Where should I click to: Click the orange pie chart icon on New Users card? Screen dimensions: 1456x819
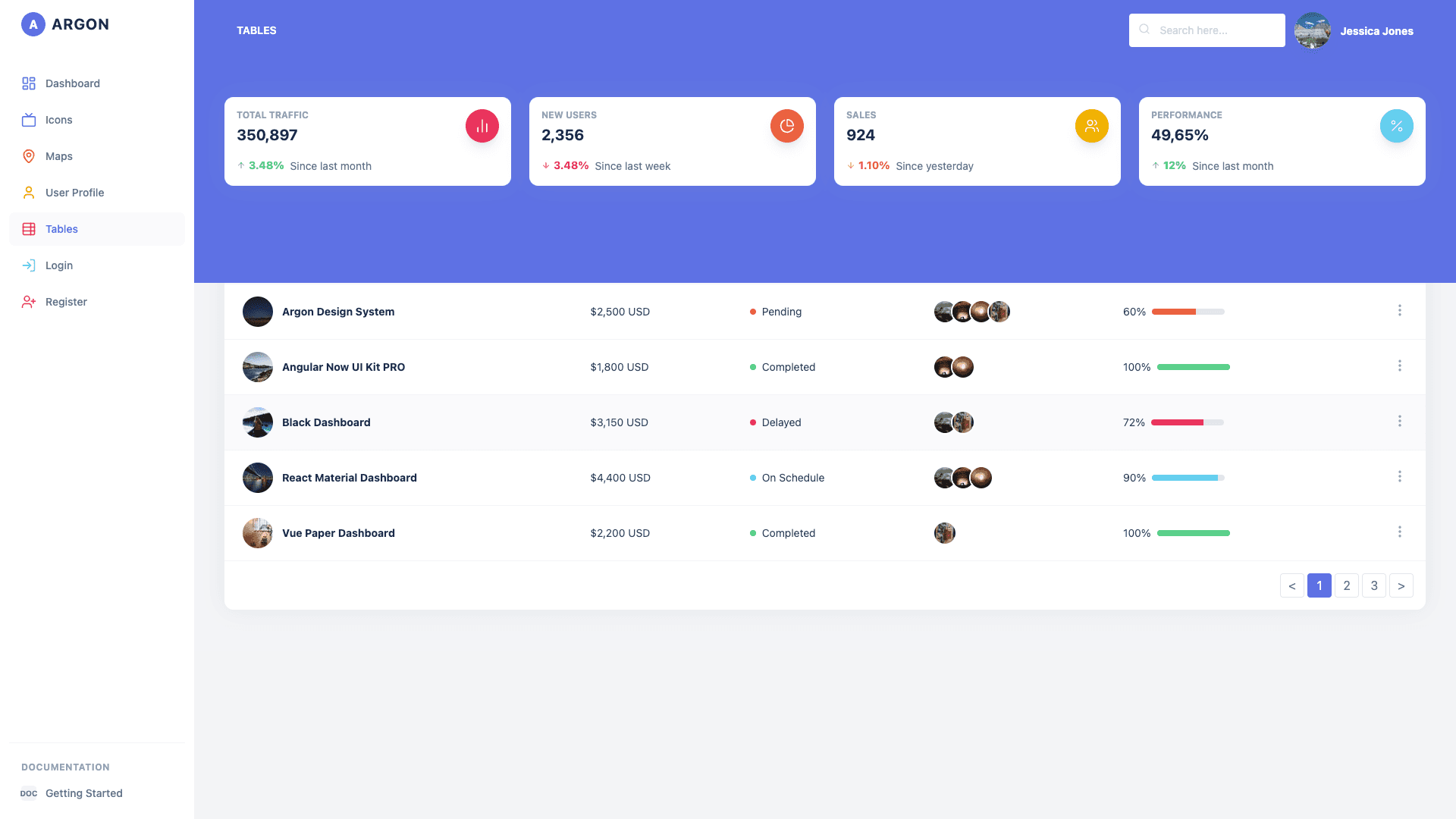click(786, 125)
